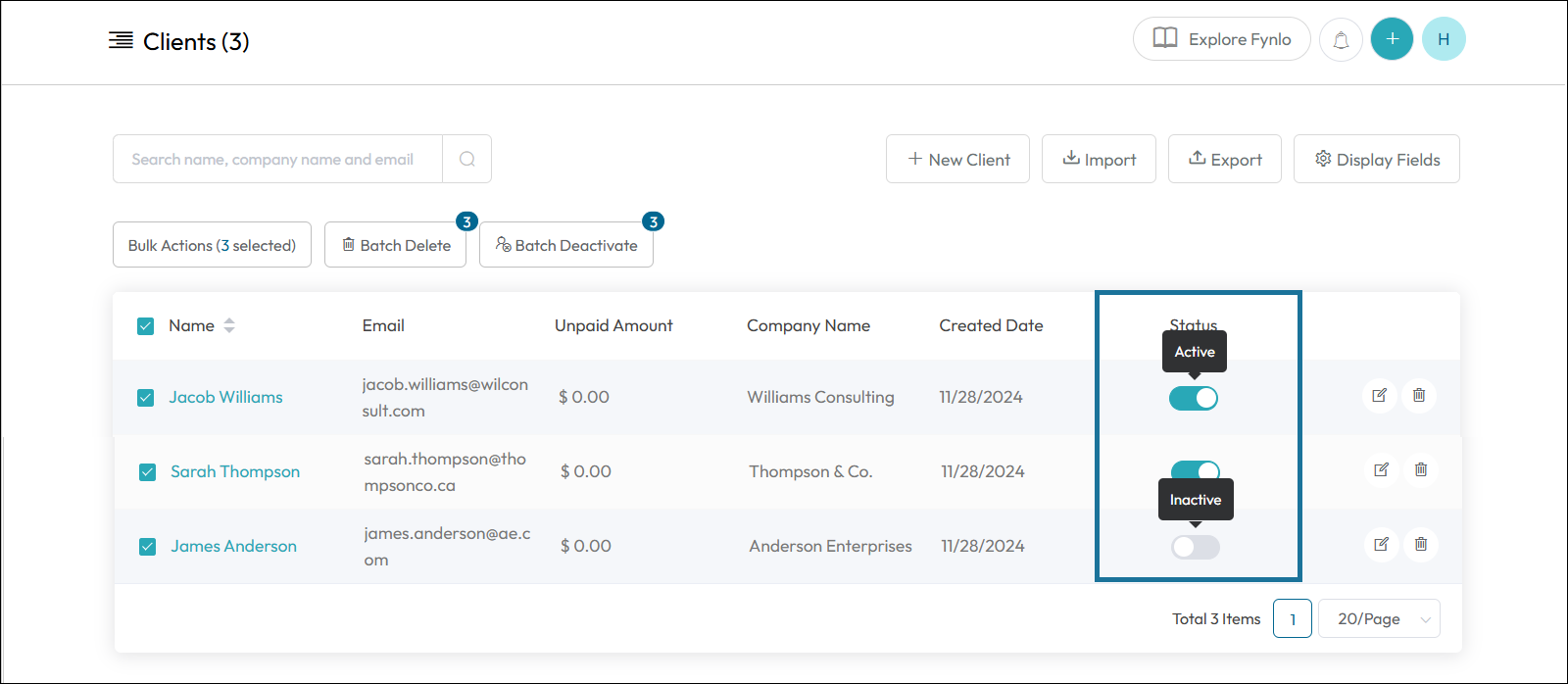Uncheck Sarah Thompson row checkbox
Screen dimensions: 1568x684
[x=148, y=472]
